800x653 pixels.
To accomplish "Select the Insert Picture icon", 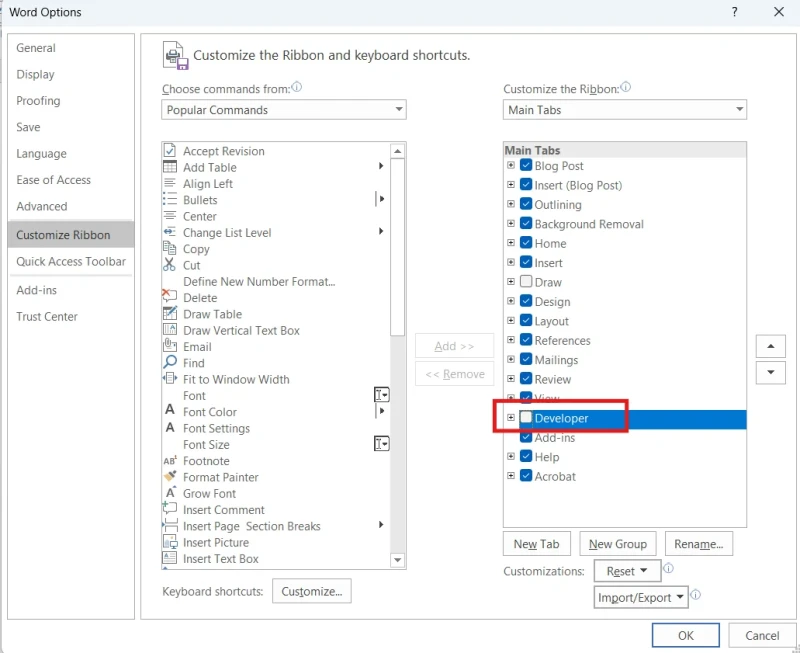I will (x=169, y=542).
